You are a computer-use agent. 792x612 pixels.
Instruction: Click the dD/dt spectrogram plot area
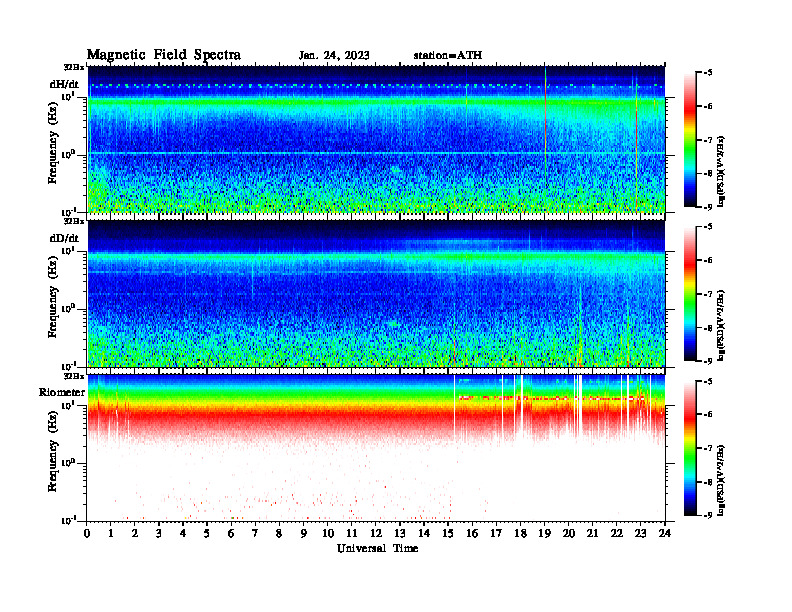pyautogui.click(x=376, y=293)
